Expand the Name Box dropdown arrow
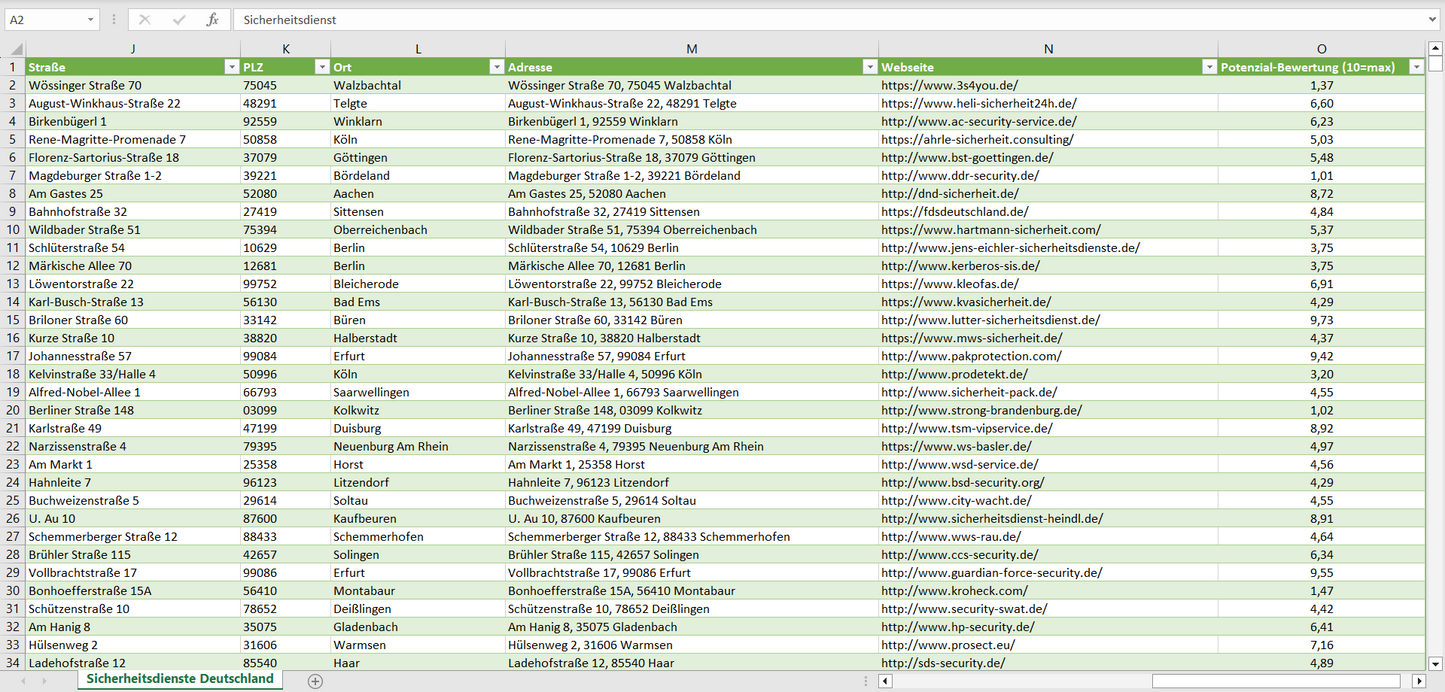The image size is (1445, 692). (x=91, y=20)
